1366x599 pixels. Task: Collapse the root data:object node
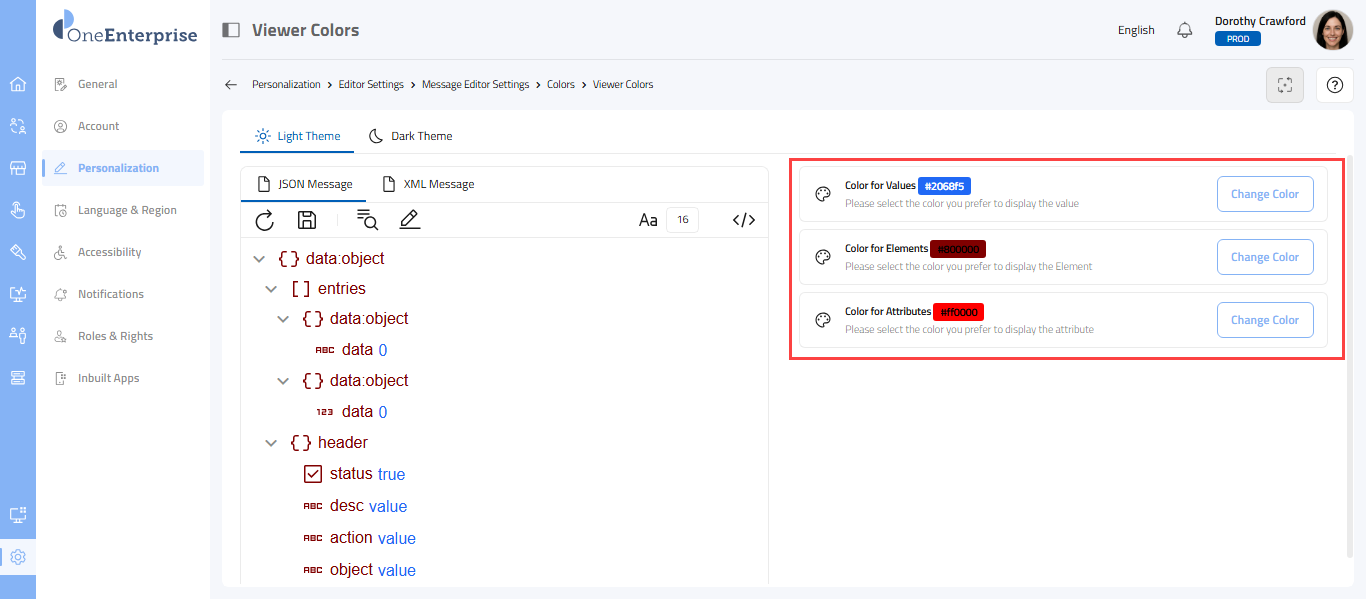click(x=259, y=259)
